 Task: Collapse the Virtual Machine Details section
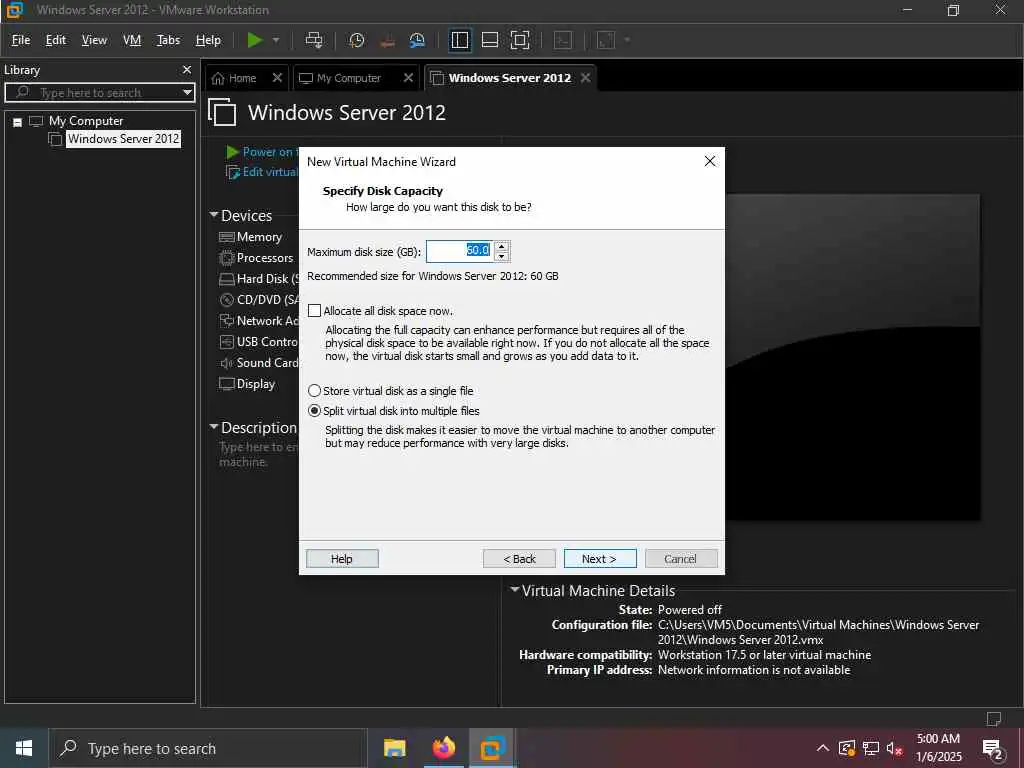[515, 590]
